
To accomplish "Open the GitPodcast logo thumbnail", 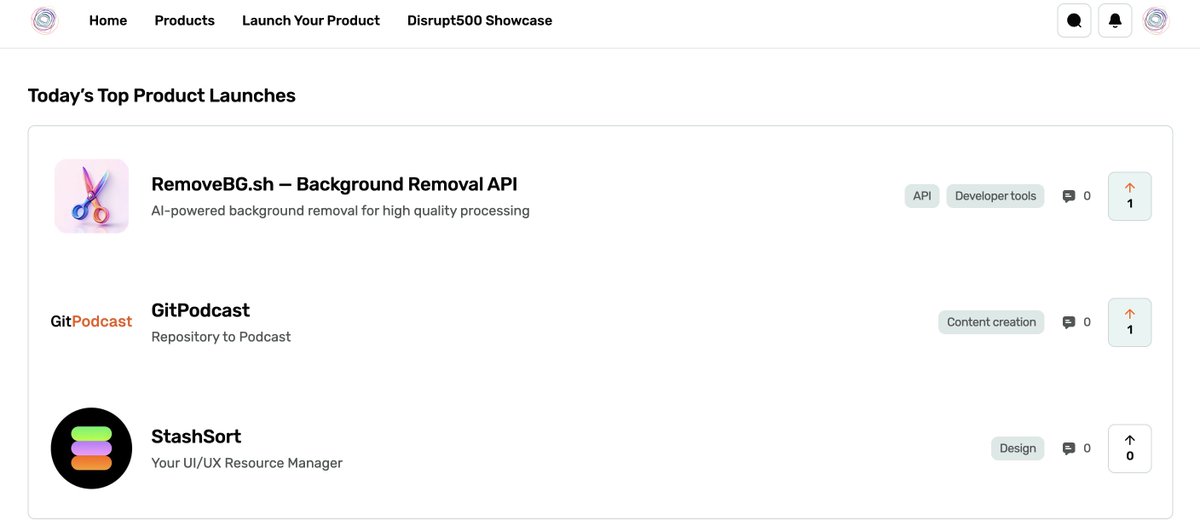I will click(91, 322).
